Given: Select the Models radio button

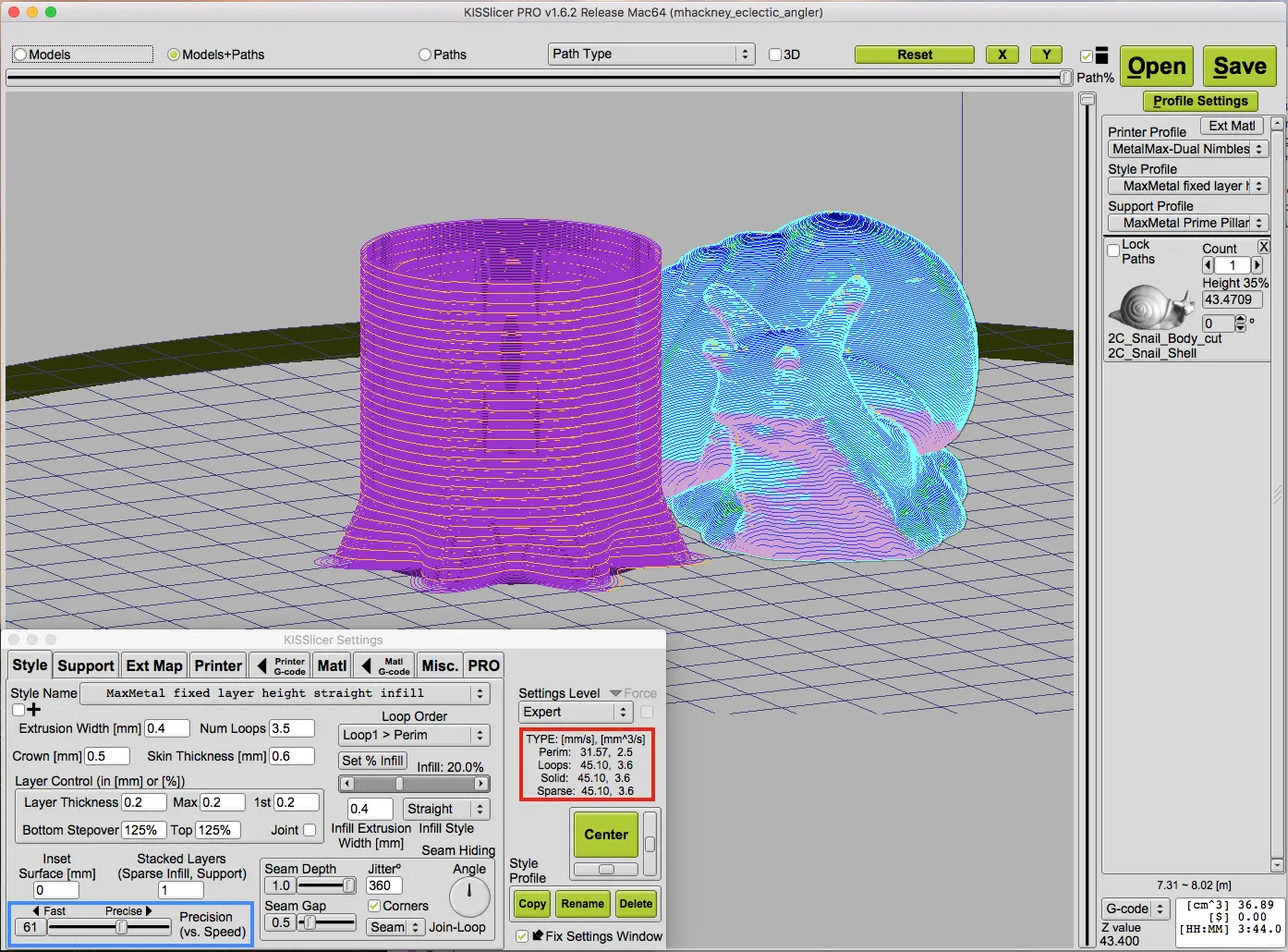Looking at the screenshot, I should pyautogui.click(x=20, y=55).
